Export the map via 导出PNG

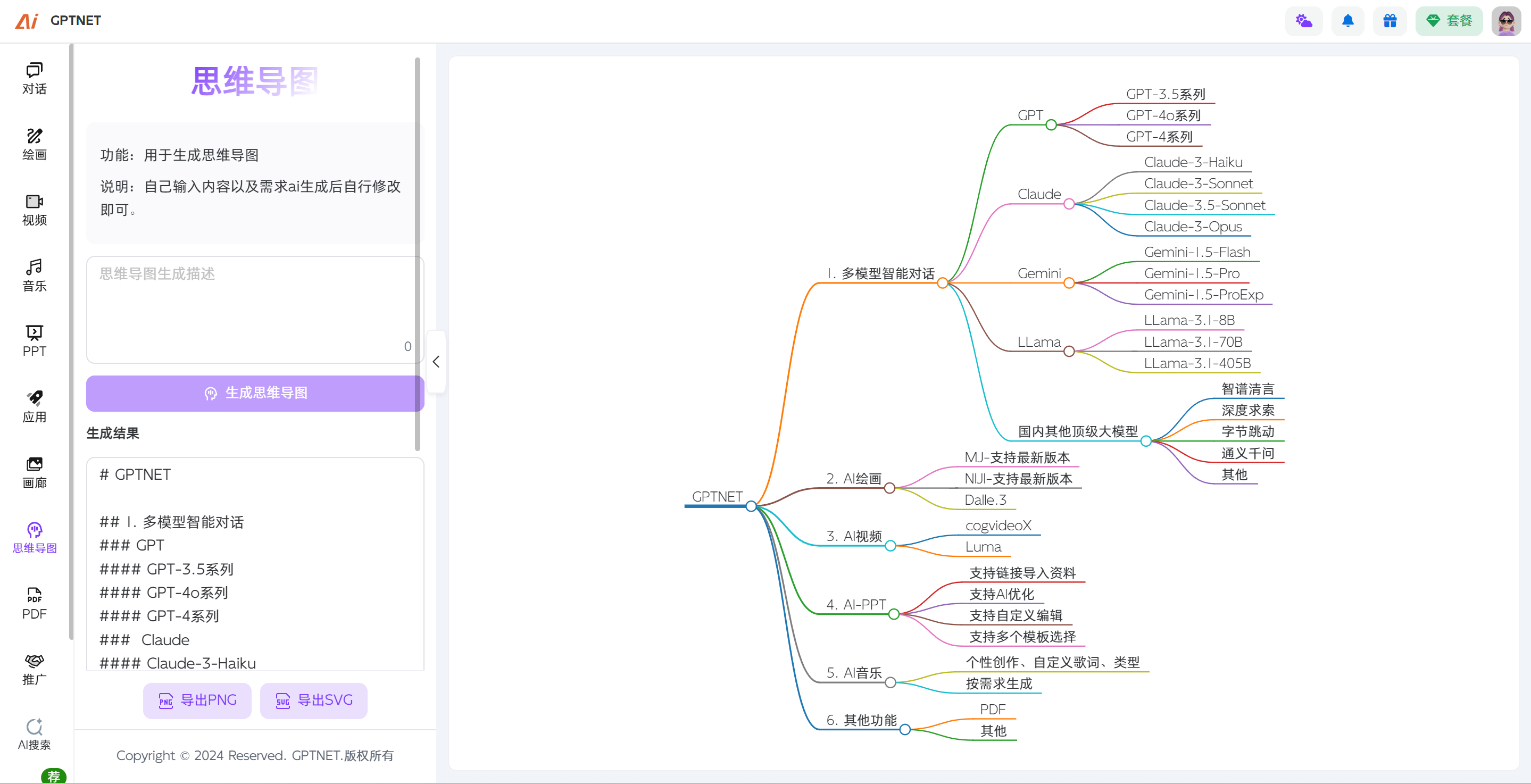197,700
